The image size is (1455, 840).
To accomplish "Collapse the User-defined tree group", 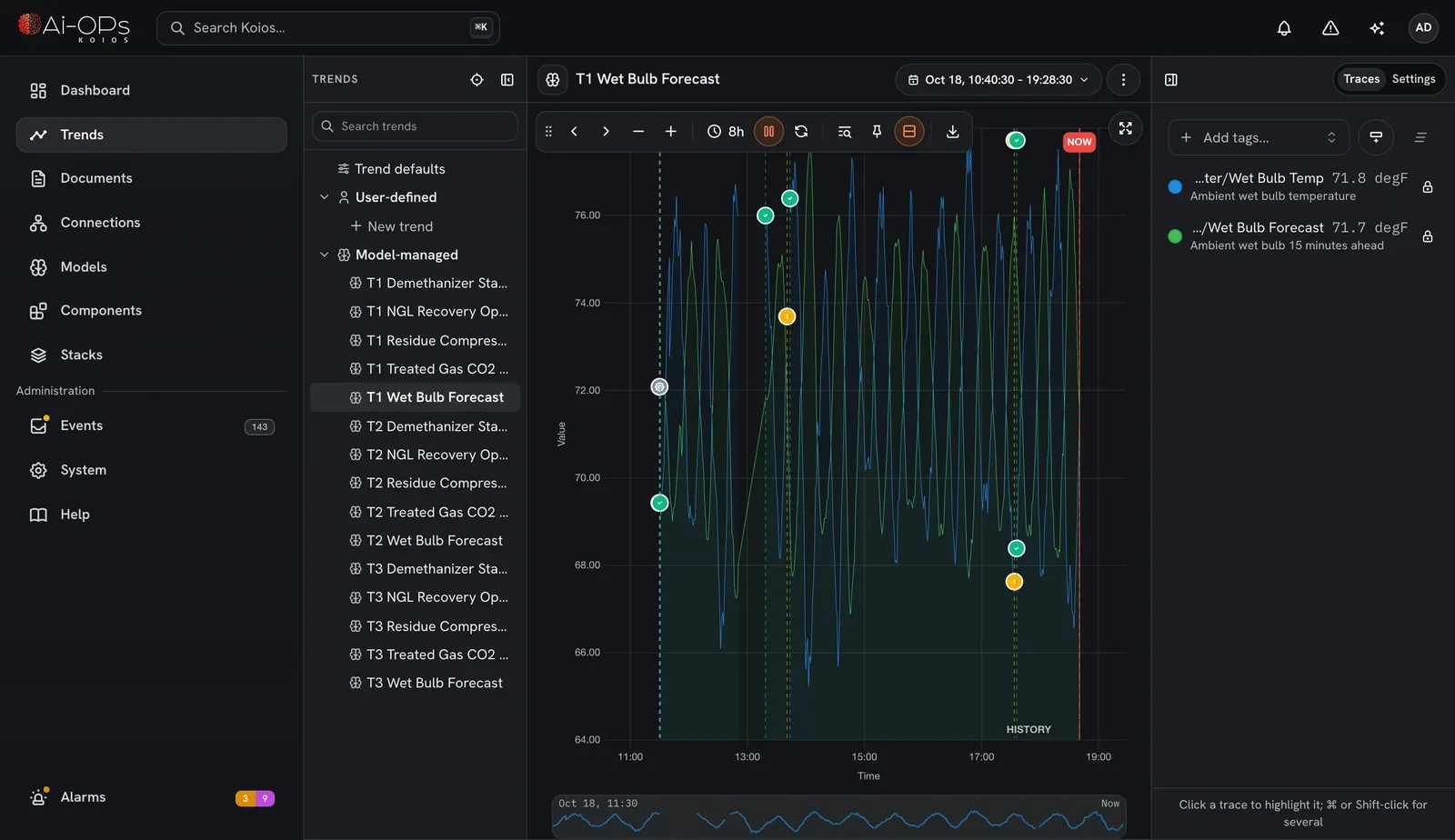I will click(324, 197).
